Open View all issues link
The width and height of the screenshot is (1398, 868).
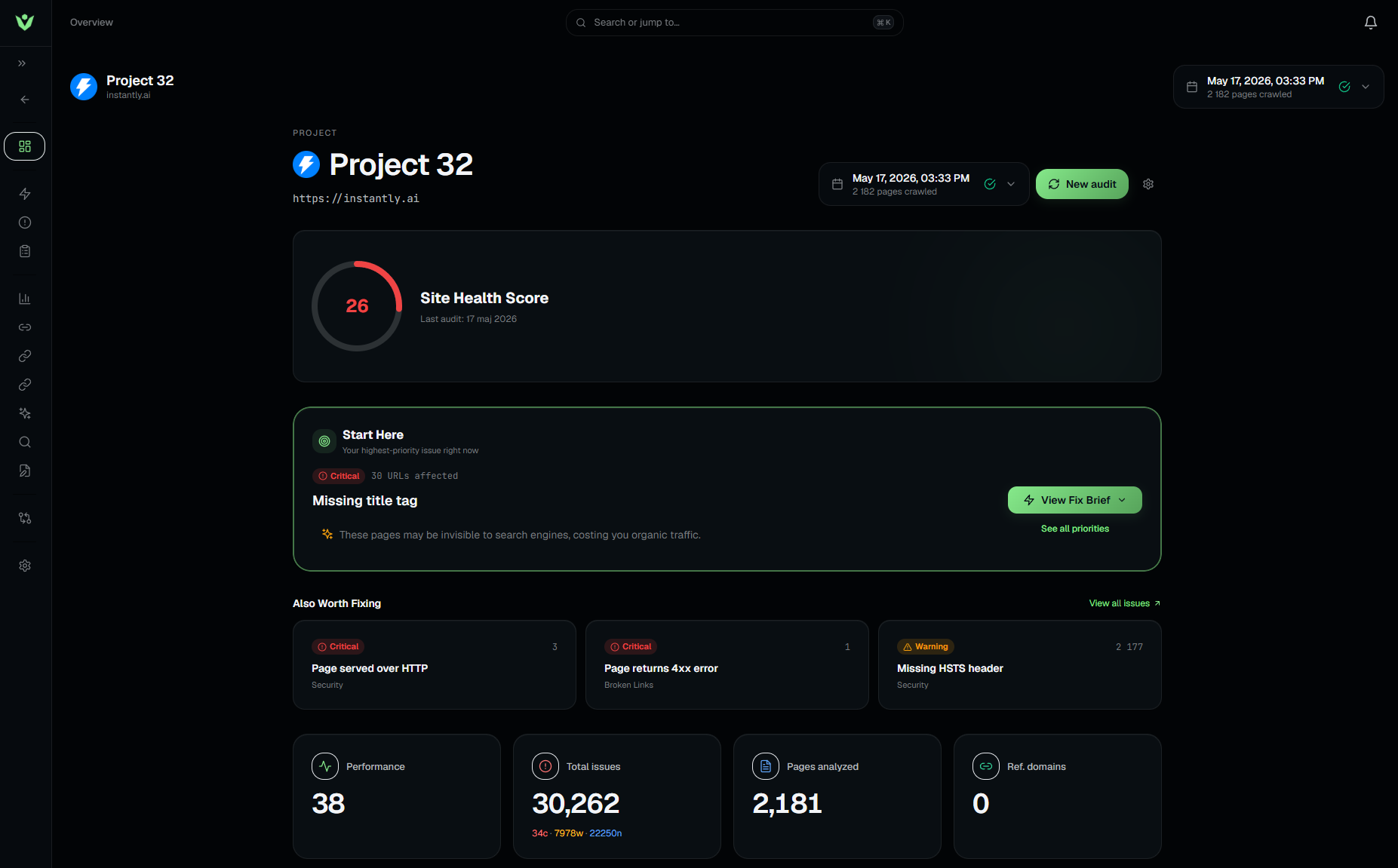click(x=1124, y=603)
